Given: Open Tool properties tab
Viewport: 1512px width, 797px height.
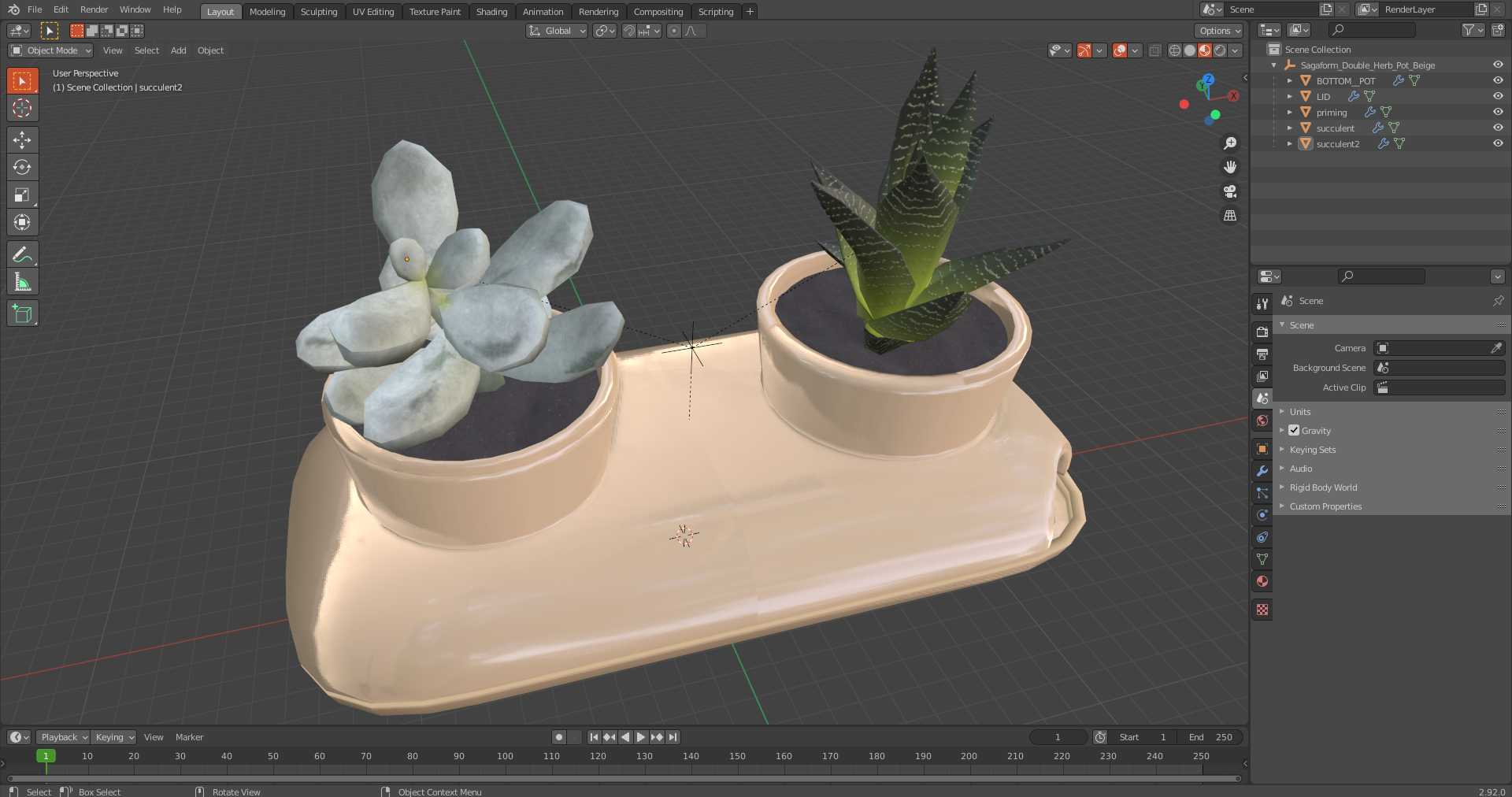Looking at the screenshot, I should click(x=1262, y=303).
